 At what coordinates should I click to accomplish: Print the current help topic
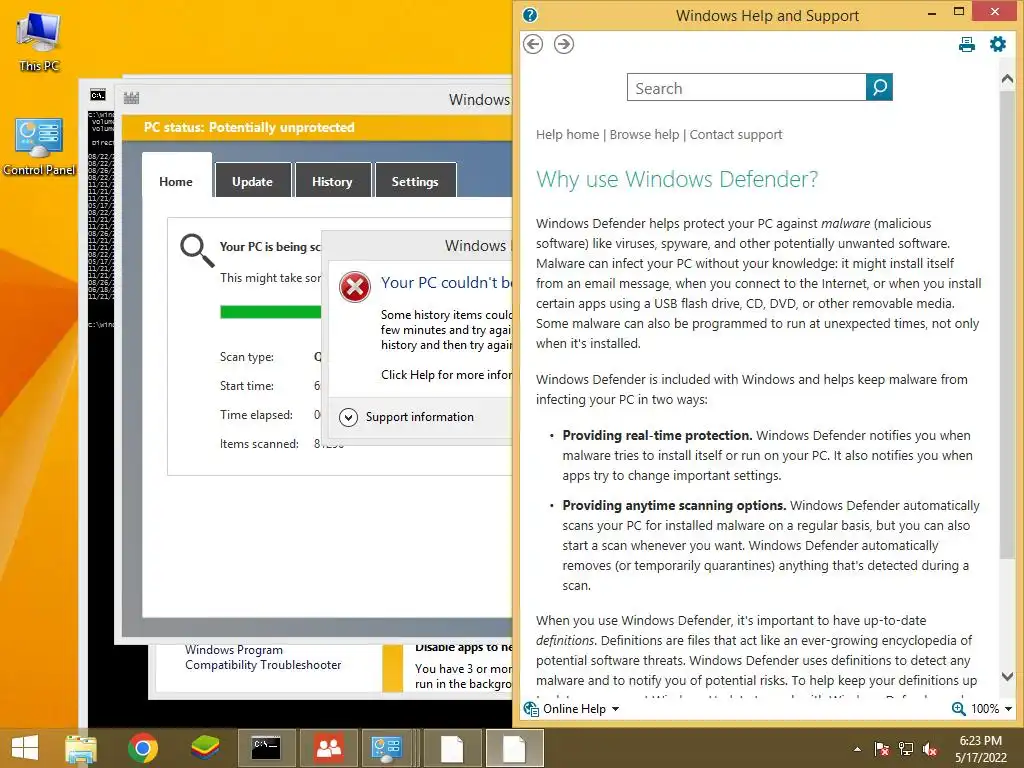[x=967, y=44]
